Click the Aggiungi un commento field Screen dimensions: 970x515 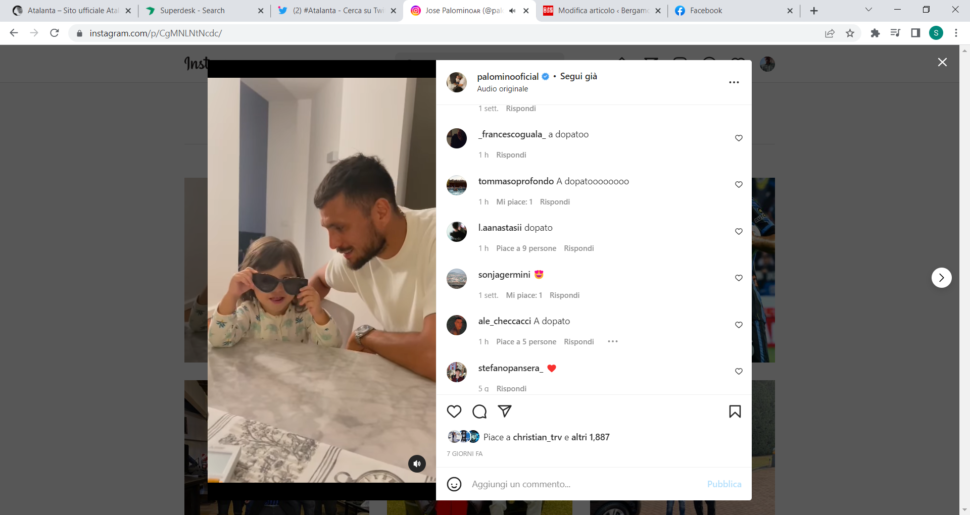point(586,484)
